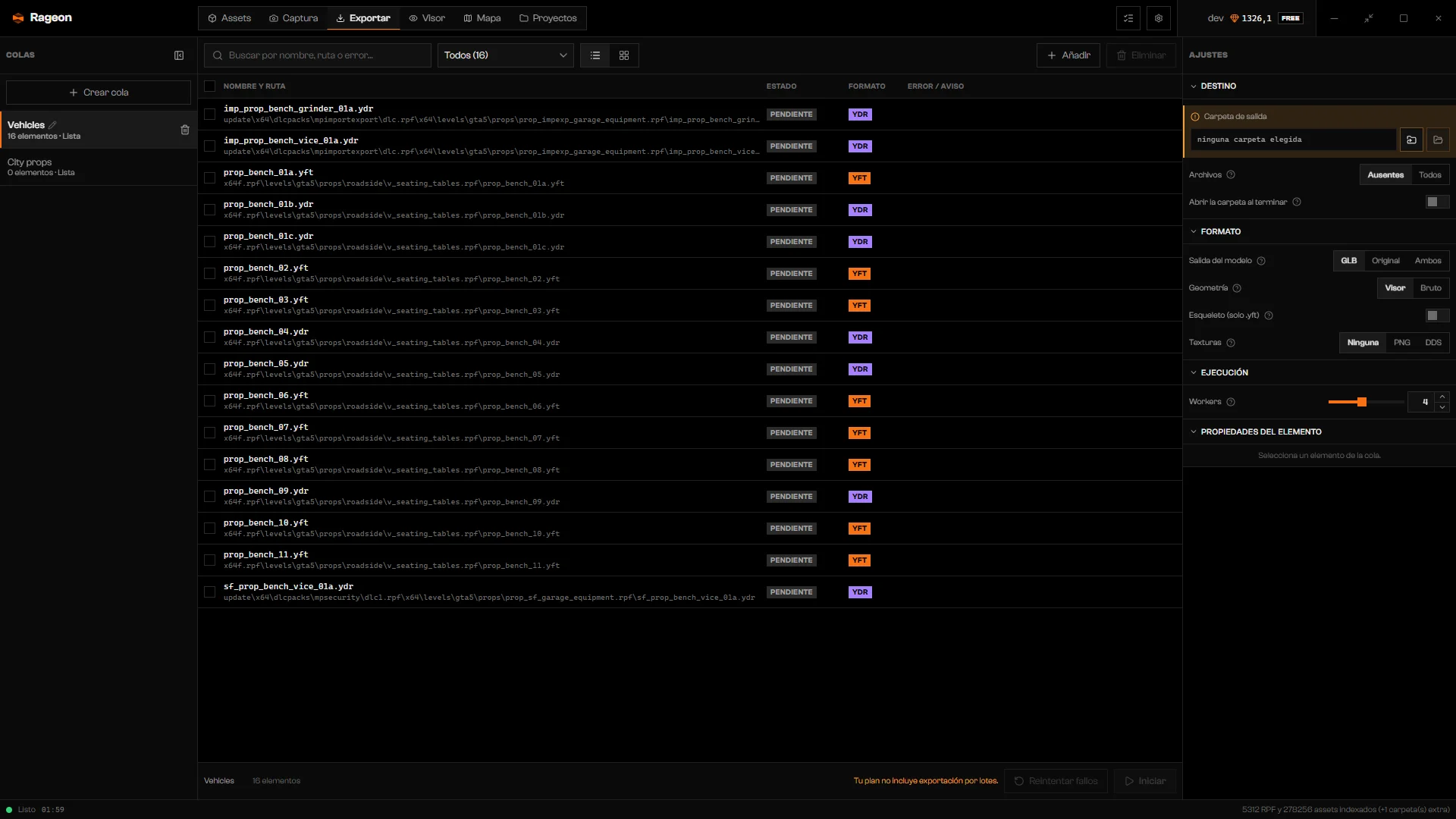Screen dimensions: 1456x819
Task: Switch to list view layout
Action: coord(595,55)
